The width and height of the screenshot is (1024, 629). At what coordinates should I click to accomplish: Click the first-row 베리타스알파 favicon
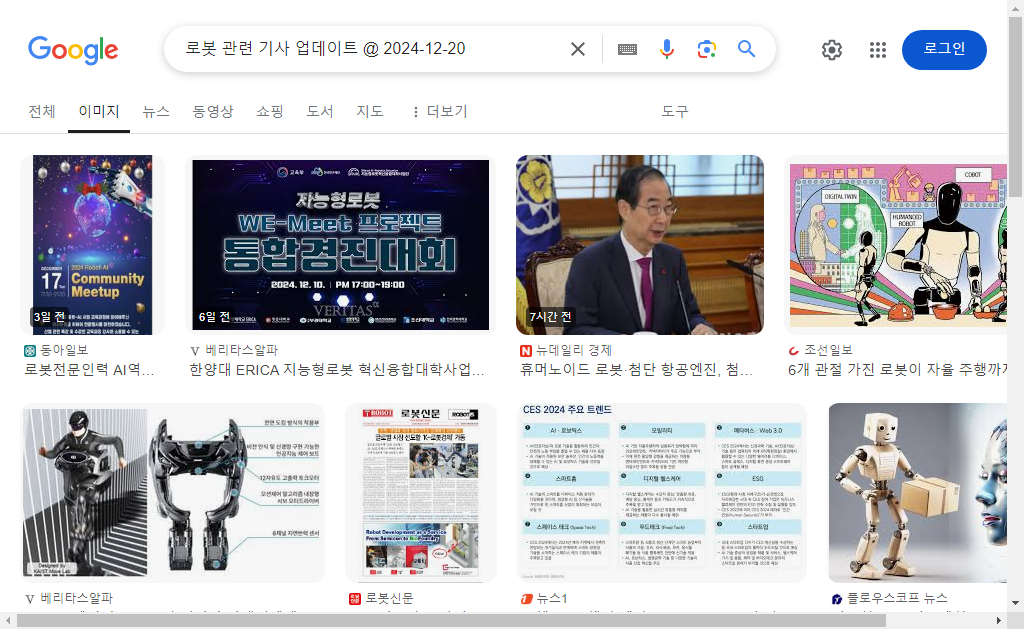click(x=195, y=351)
